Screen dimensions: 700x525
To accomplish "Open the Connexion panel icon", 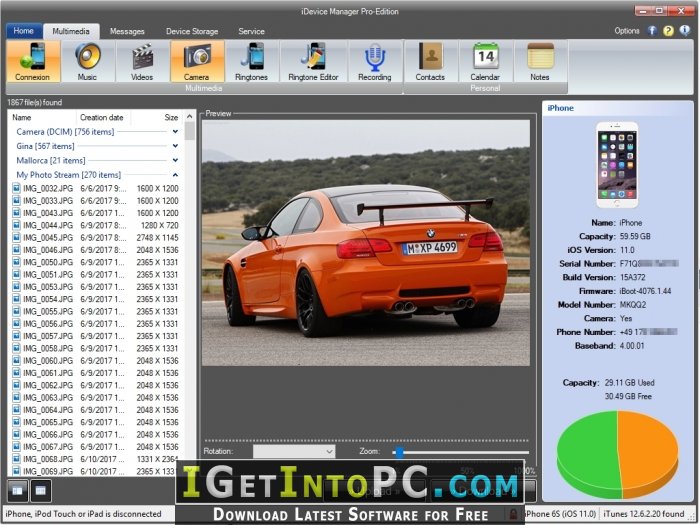I will (33, 62).
